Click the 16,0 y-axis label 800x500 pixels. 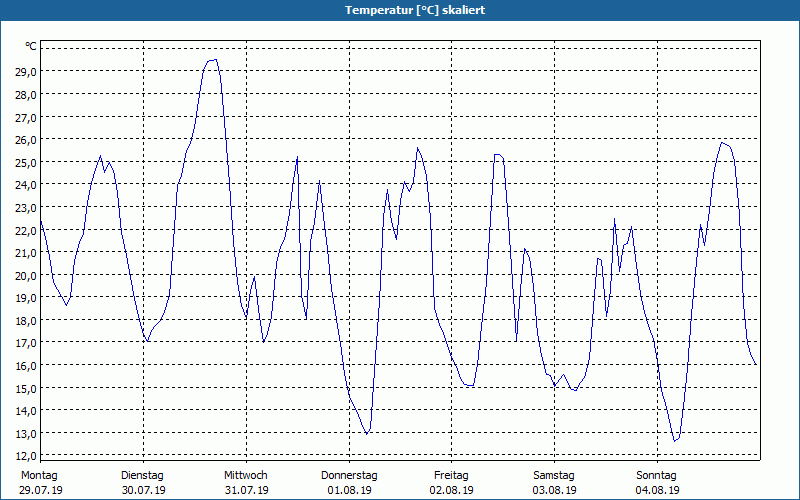pos(26,366)
